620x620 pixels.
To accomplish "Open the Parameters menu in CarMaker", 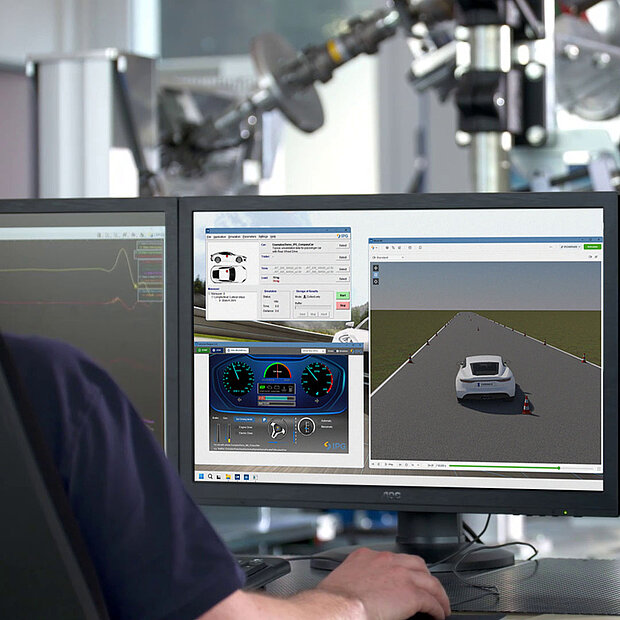I will (250, 237).
